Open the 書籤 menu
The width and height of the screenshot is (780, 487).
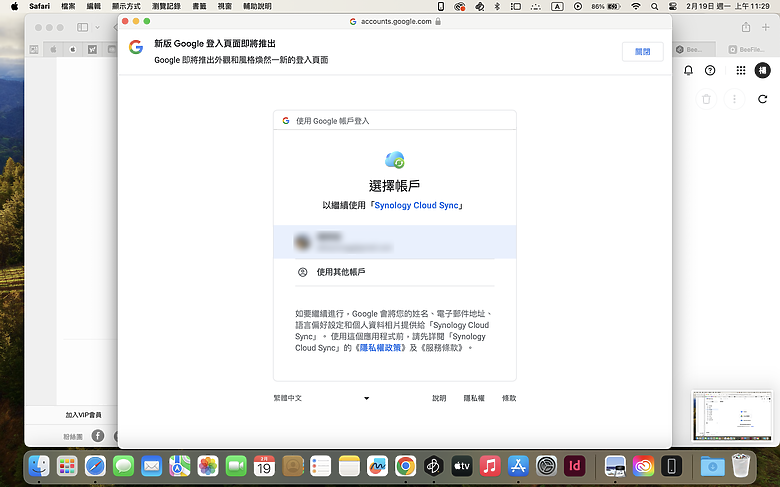click(199, 6)
